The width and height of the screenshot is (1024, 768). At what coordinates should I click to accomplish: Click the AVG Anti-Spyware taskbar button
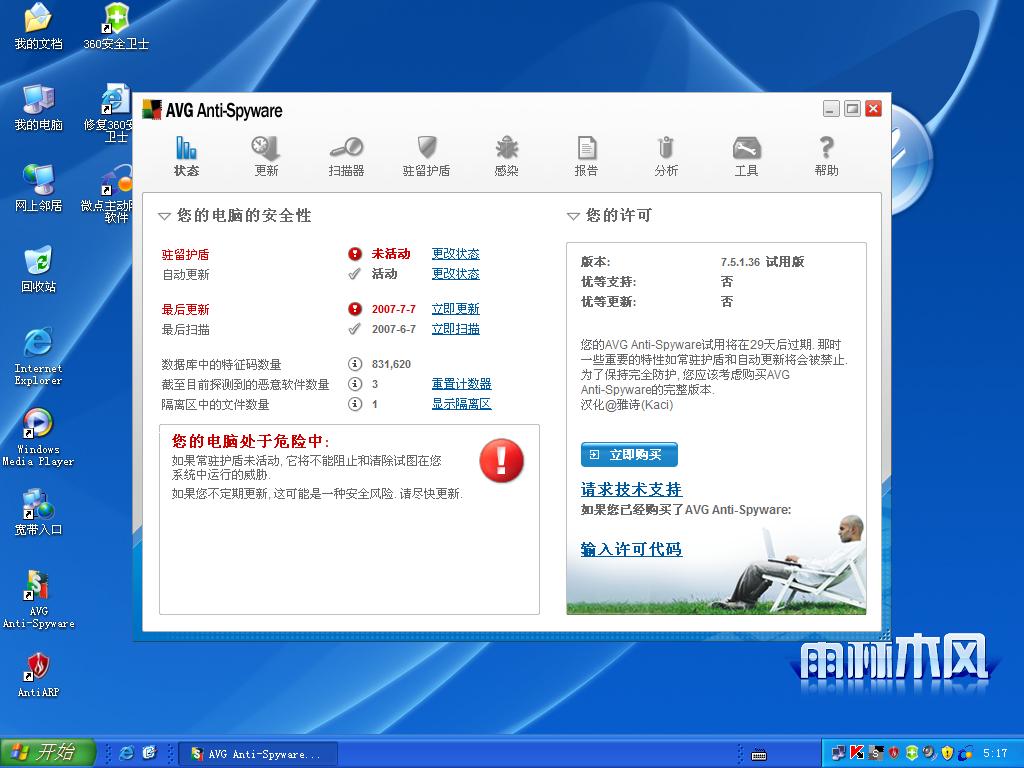pos(259,754)
